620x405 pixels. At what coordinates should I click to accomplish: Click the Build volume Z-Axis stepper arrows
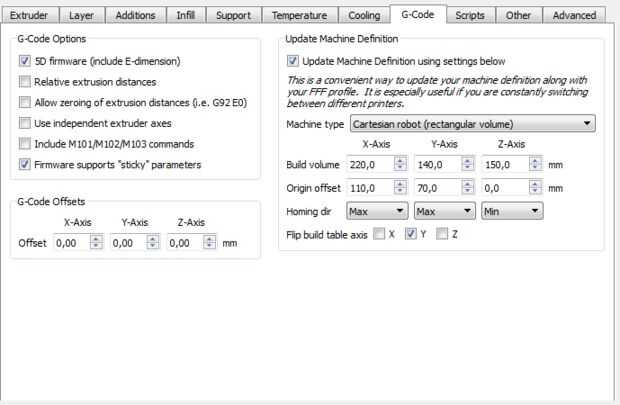(x=536, y=164)
